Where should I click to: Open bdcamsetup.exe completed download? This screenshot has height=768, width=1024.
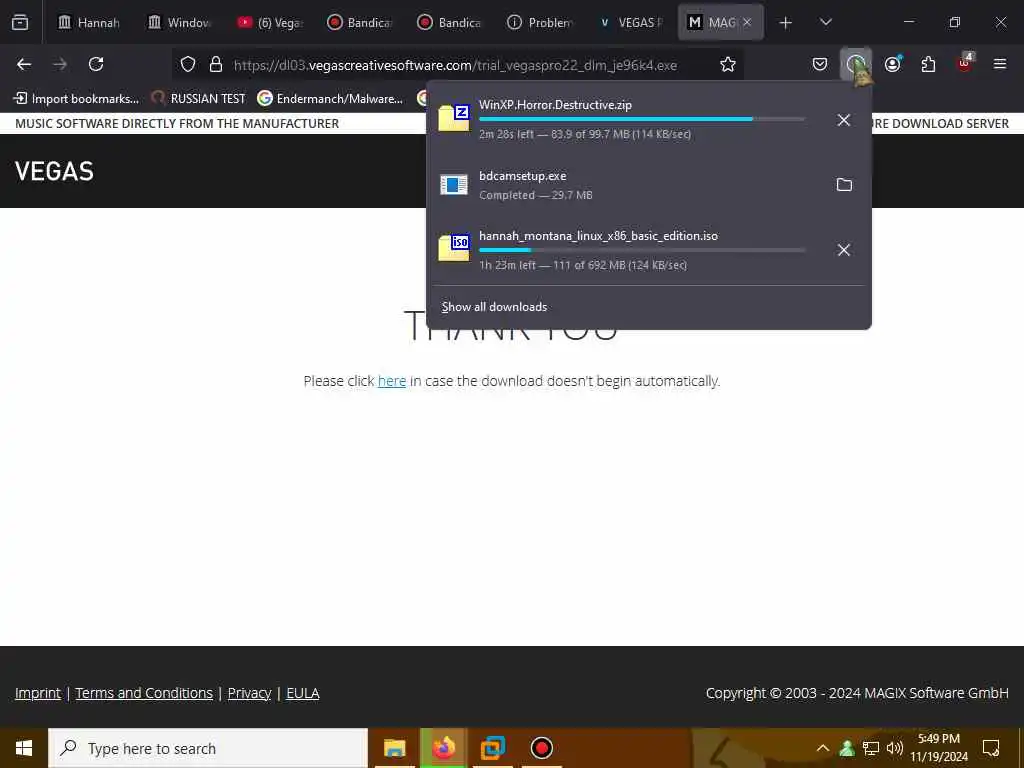tap(627, 185)
